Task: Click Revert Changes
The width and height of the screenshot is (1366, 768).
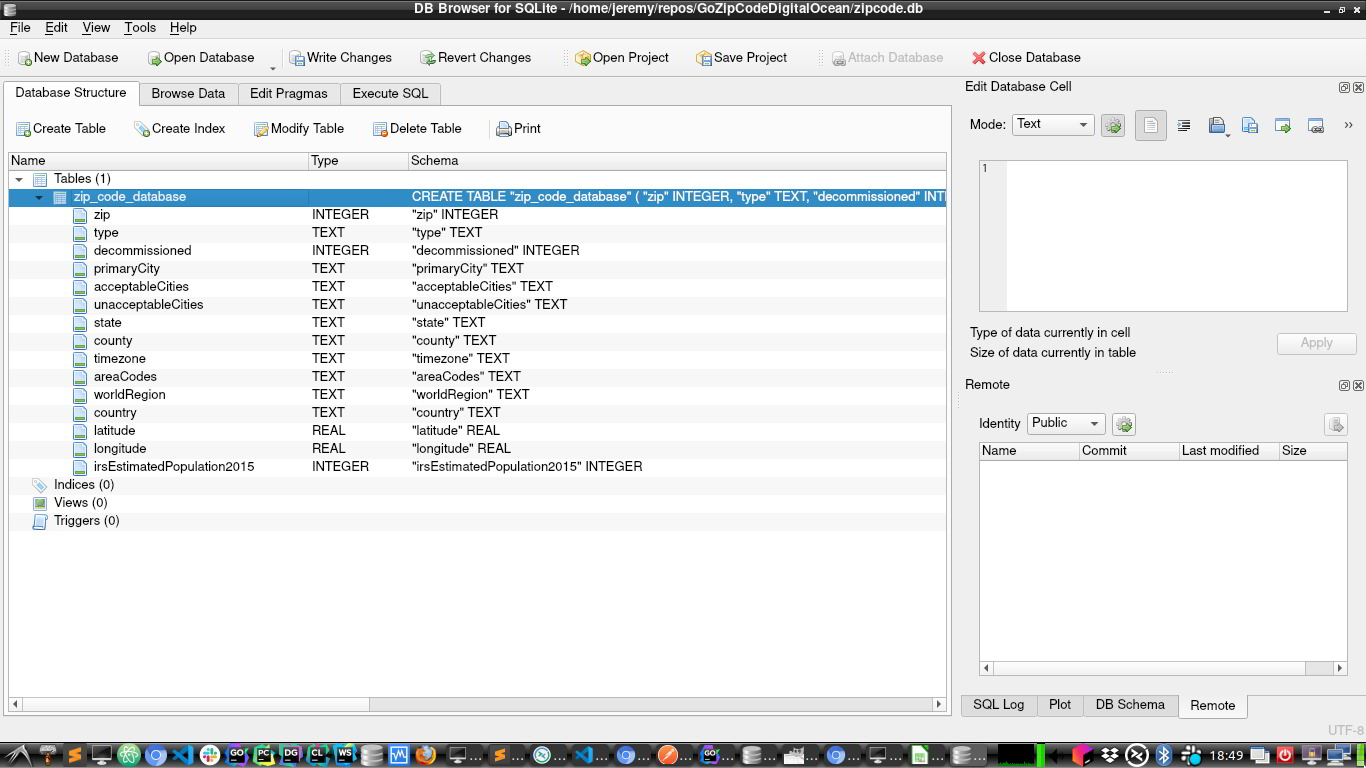Action: click(476, 58)
